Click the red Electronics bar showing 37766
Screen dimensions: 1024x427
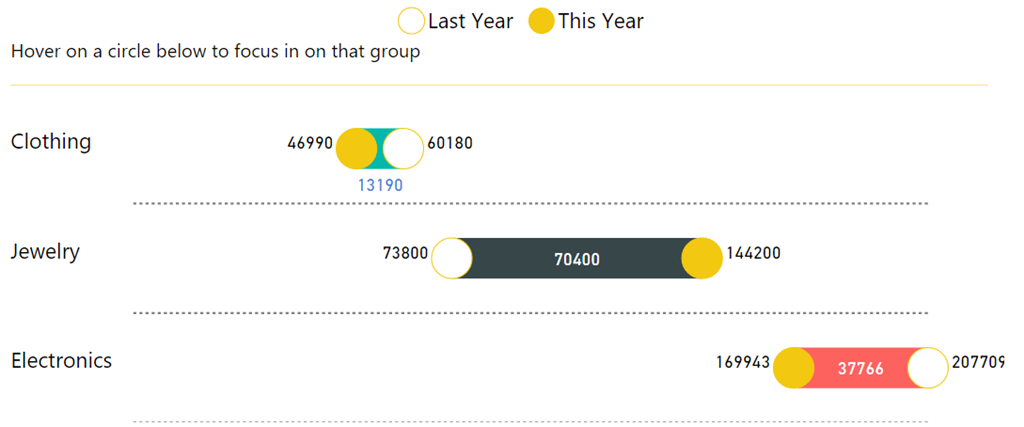coord(860,368)
